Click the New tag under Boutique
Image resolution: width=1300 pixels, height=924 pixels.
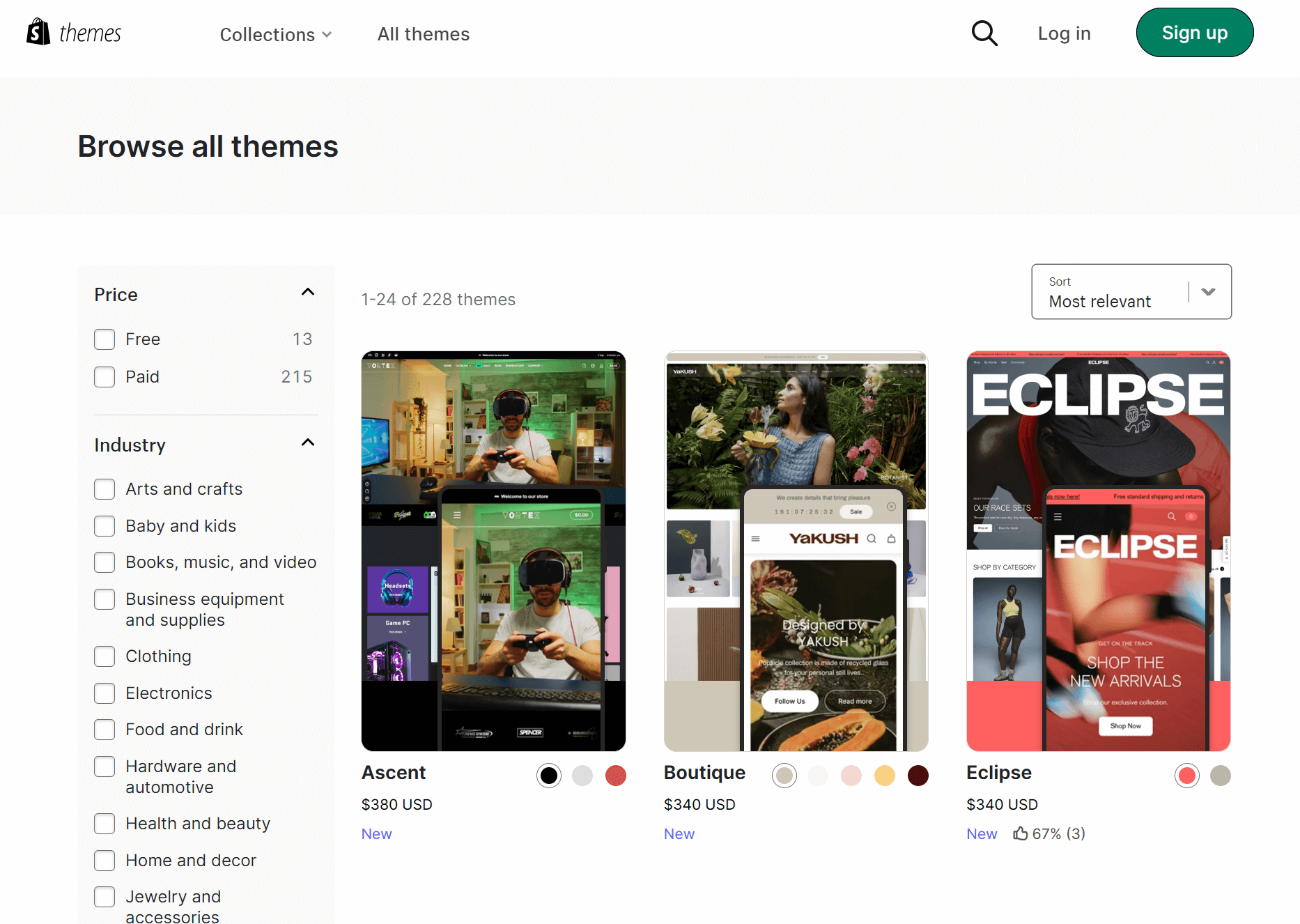tap(679, 834)
